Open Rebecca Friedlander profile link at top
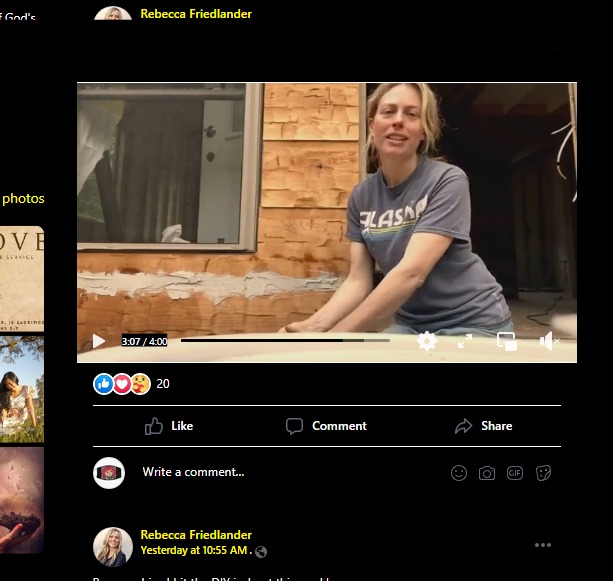Image resolution: width=613 pixels, height=581 pixels. click(196, 14)
